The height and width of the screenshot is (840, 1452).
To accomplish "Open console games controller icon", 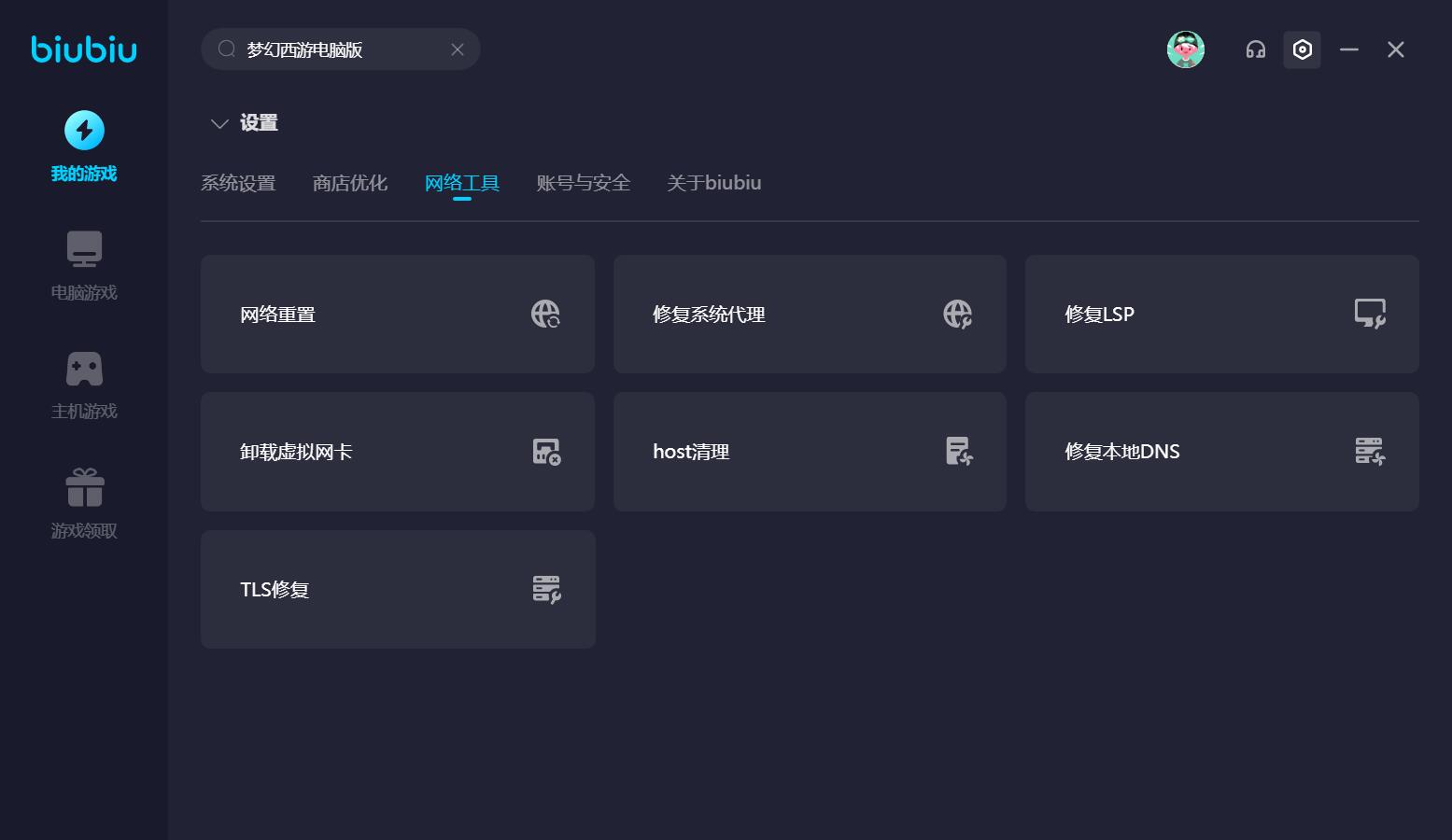I will click(x=84, y=369).
